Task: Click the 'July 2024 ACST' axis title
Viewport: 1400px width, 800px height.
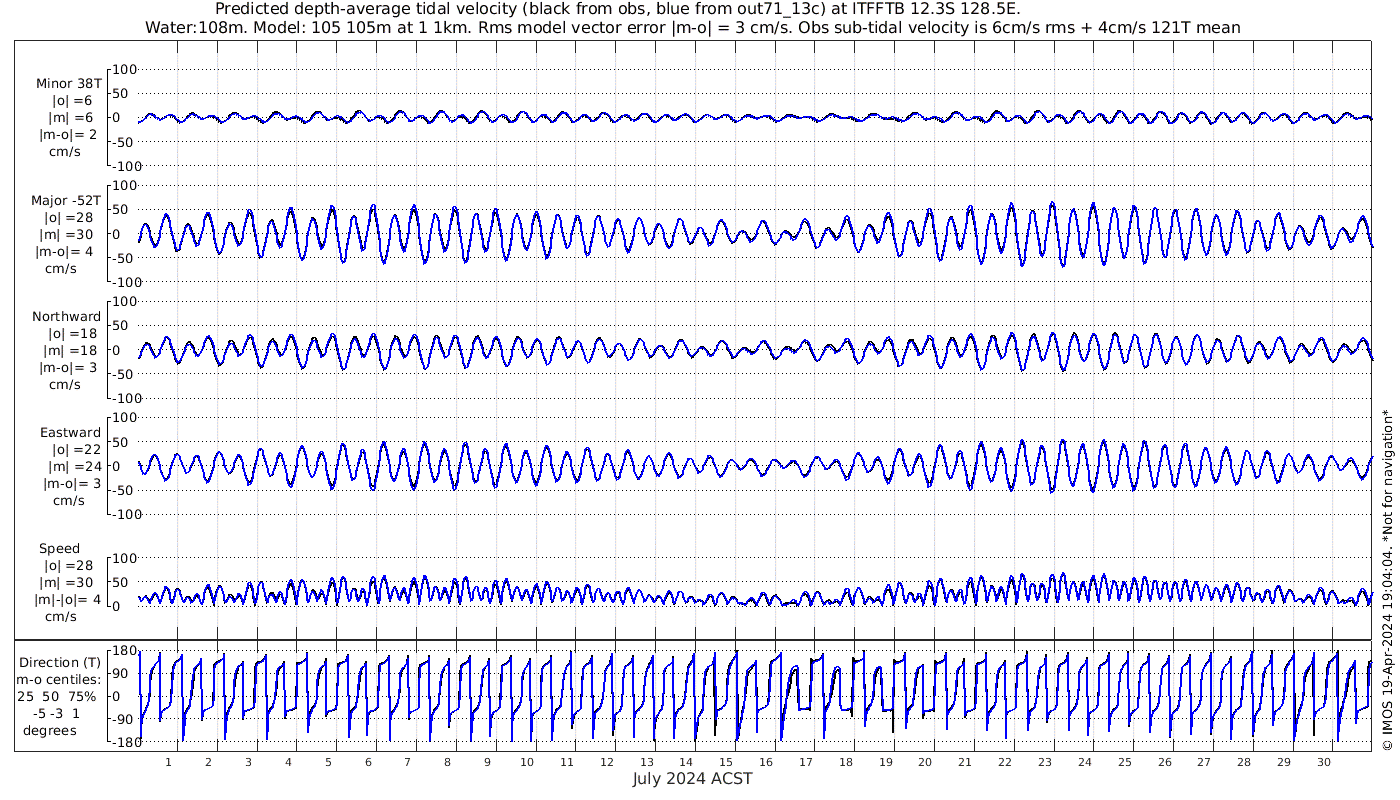Action: pyautogui.click(x=692, y=779)
